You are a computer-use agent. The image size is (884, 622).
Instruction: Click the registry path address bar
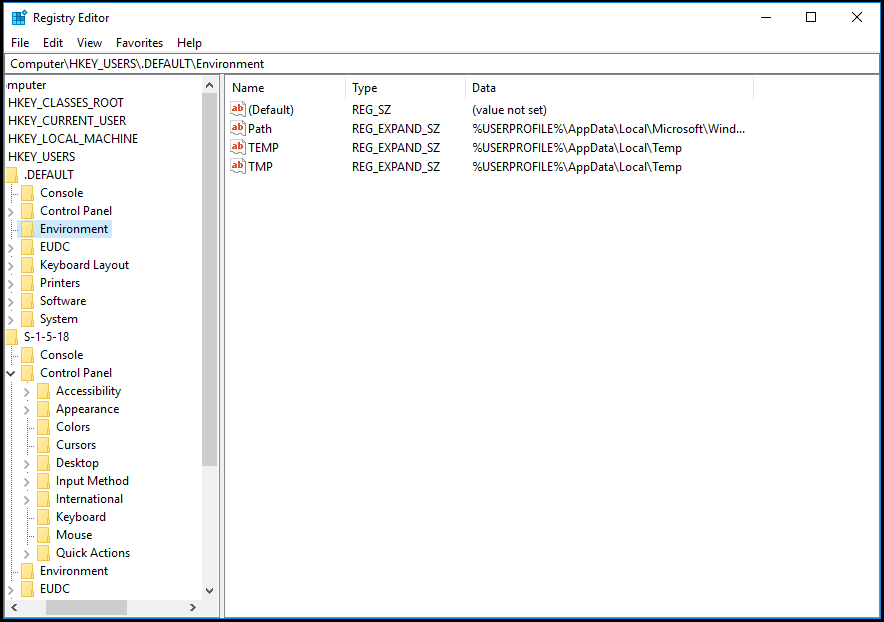point(441,64)
